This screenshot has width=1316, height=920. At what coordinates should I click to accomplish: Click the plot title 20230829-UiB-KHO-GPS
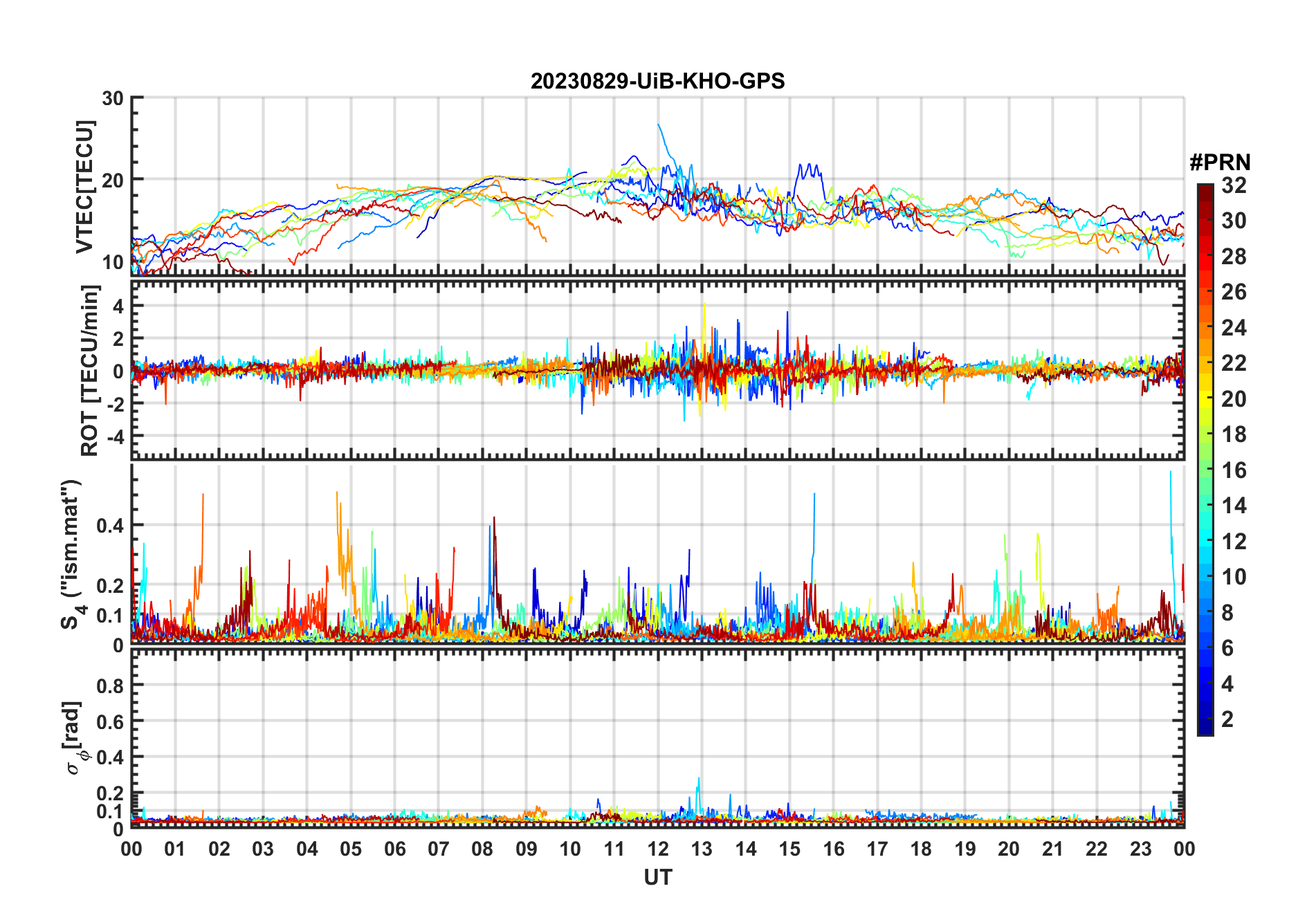pos(657,82)
